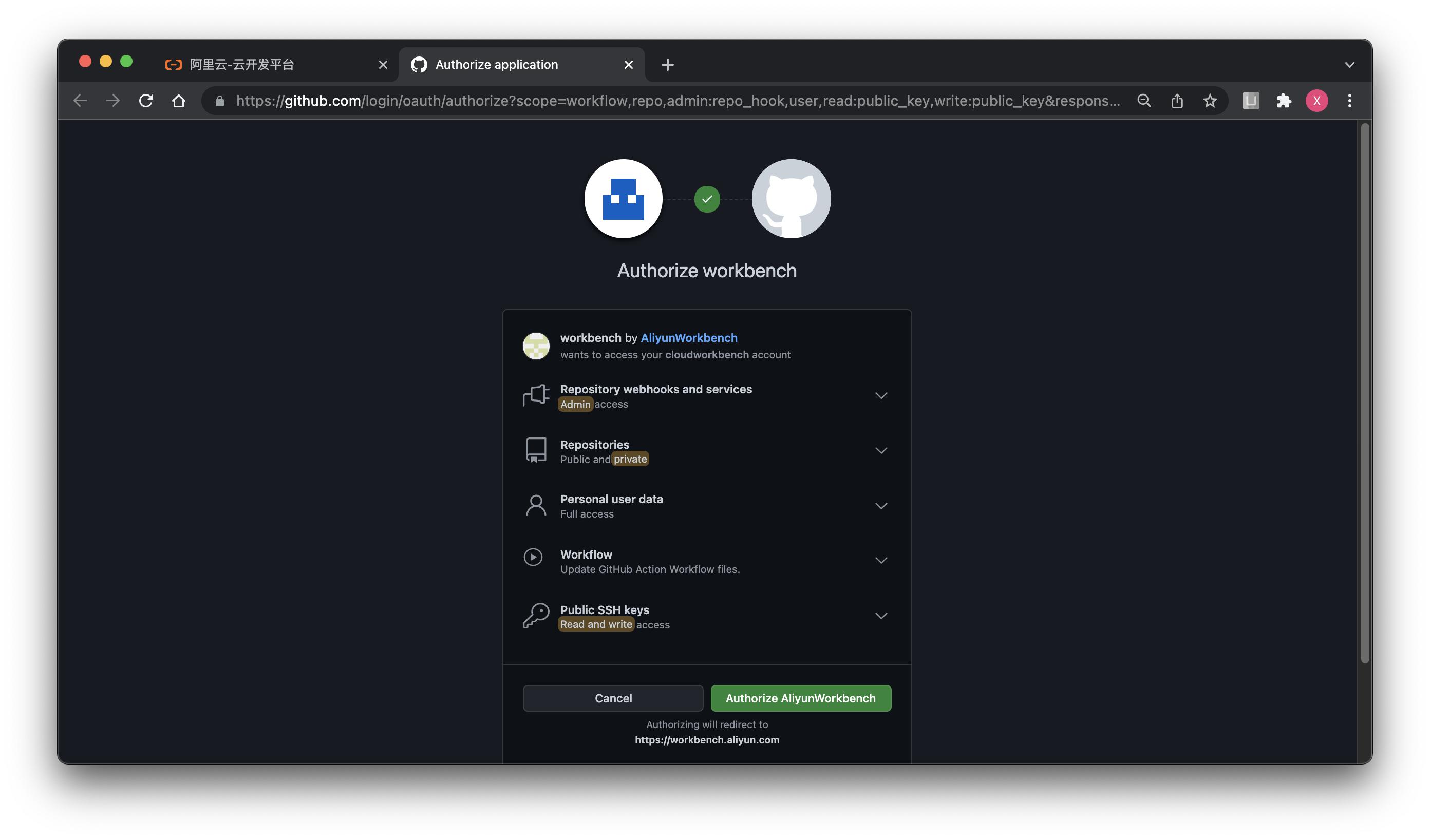This screenshot has width=1430, height=840.
Task: Click the Cancel button
Action: click(613, 698)
